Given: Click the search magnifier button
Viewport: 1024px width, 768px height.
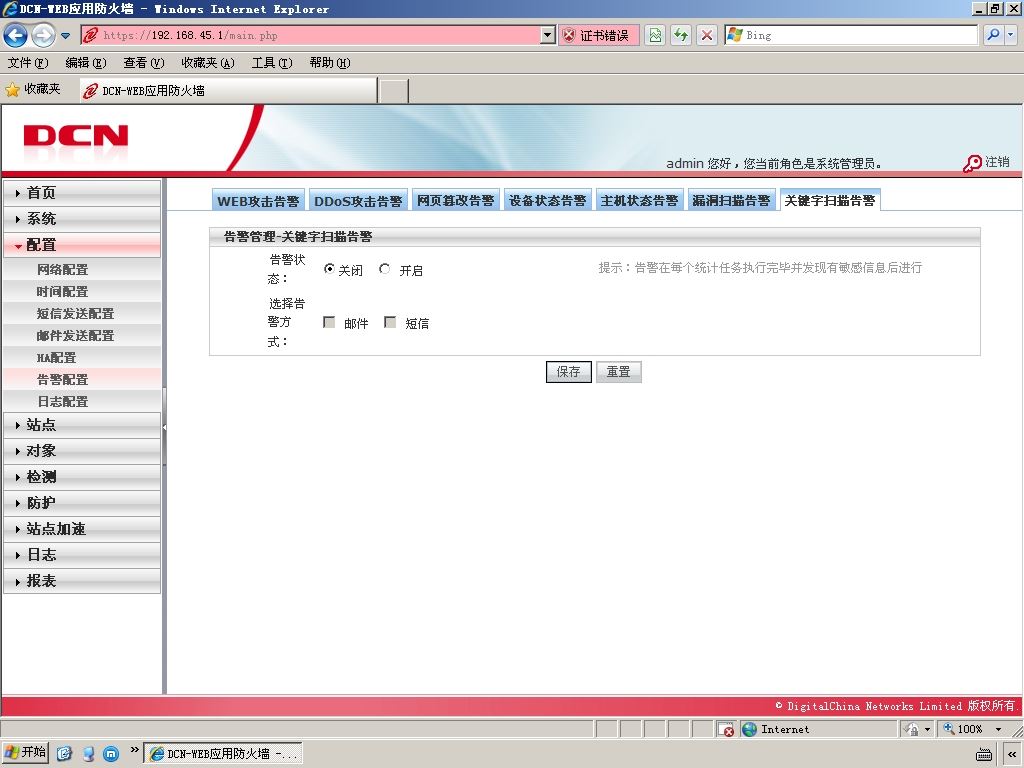Looking at the screenshot, I should [x=993, y=35].
